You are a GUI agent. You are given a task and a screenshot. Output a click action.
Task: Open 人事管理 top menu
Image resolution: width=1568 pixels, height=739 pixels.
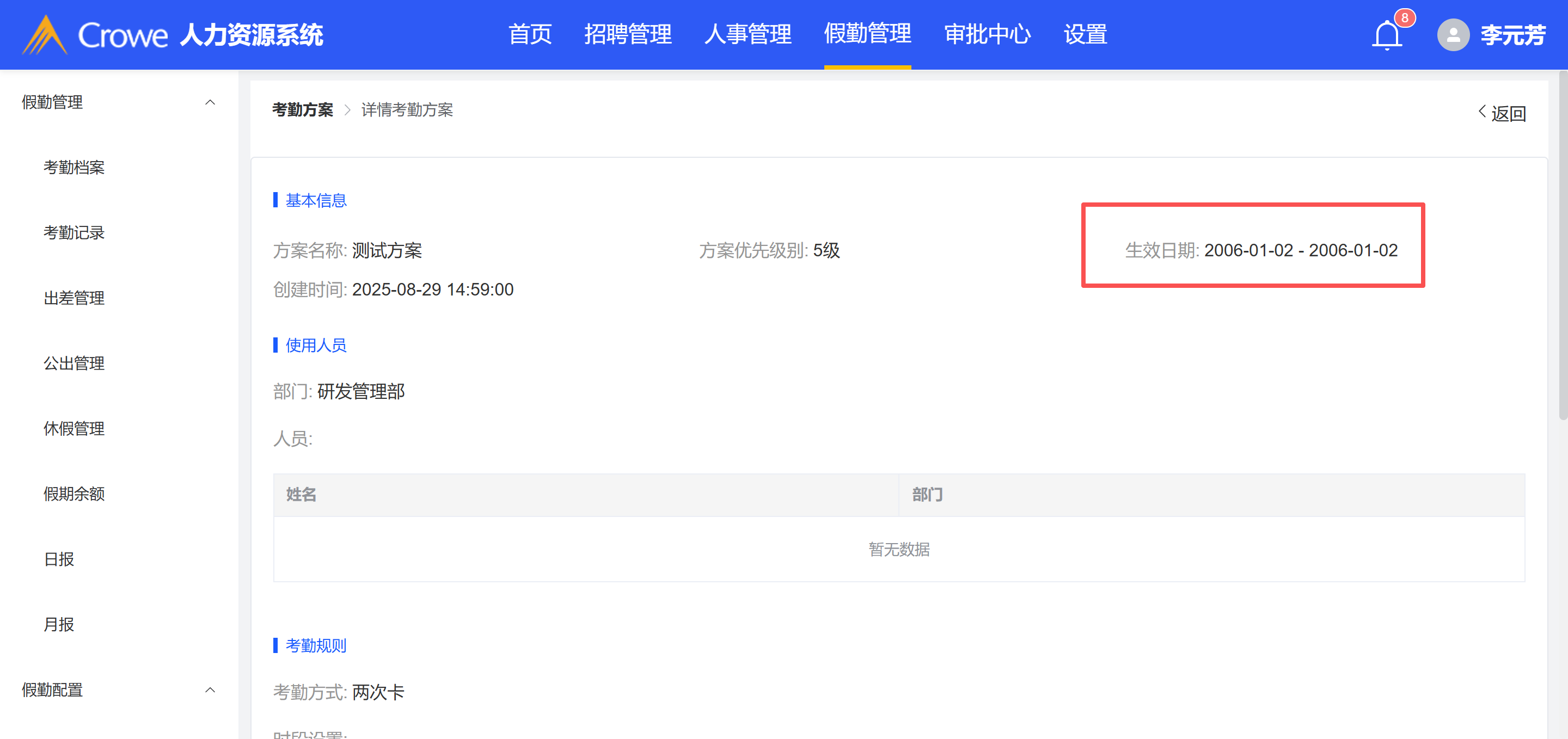coord(748,34)
